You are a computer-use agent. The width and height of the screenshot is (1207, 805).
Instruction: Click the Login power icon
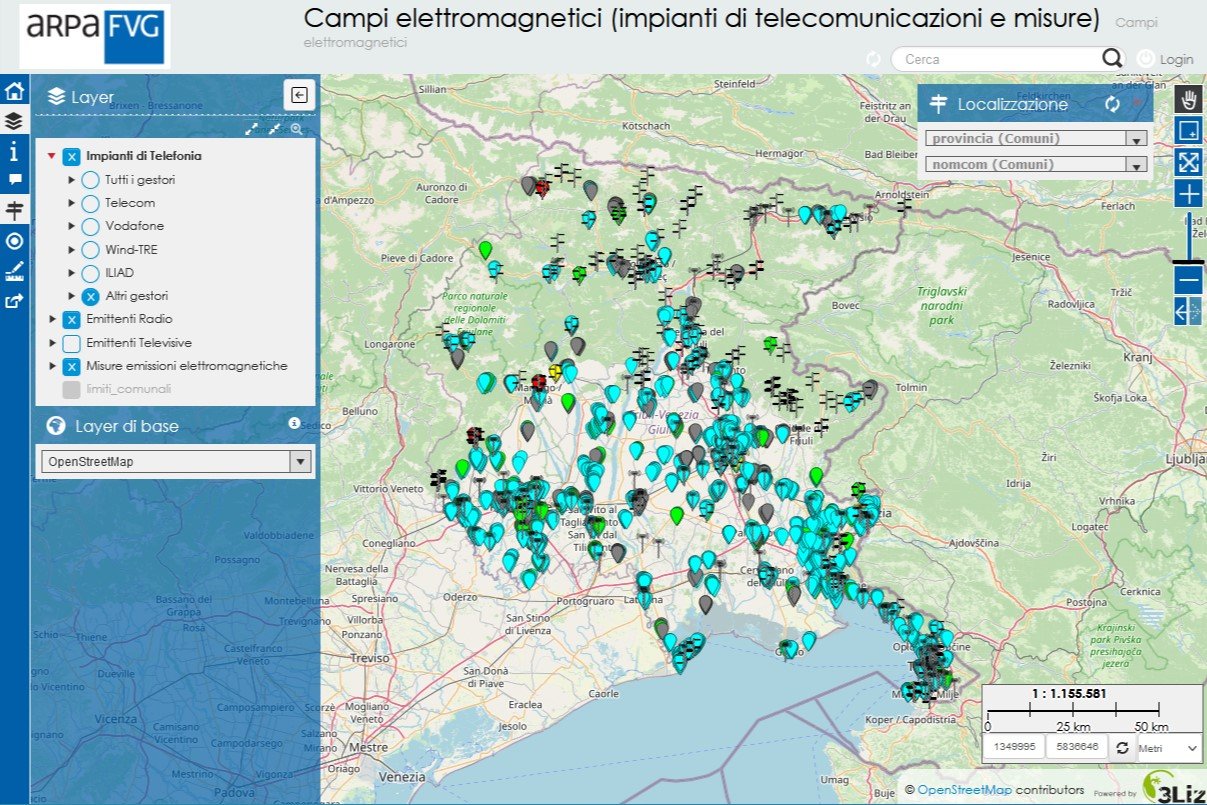coord(1146,59)
